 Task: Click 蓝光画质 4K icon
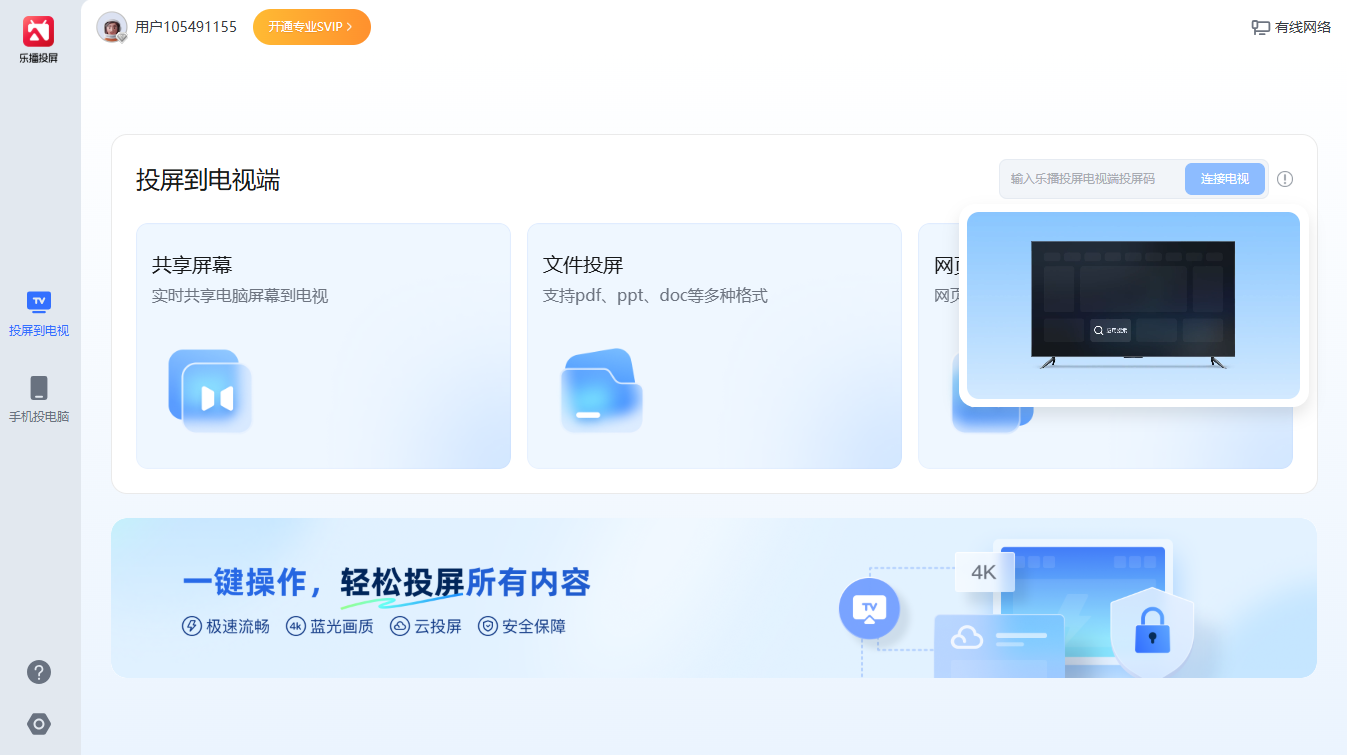(295, 627)
